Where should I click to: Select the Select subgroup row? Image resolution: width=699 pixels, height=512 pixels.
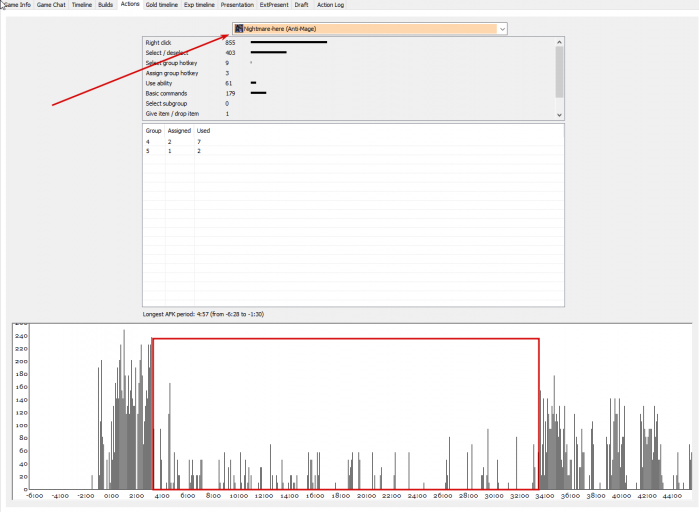coord(349,103)
